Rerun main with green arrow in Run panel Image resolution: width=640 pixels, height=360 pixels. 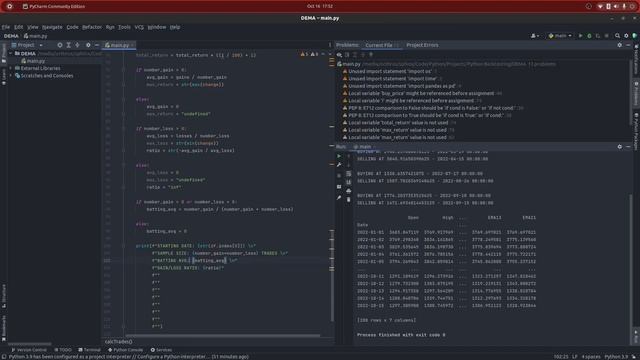339,156
